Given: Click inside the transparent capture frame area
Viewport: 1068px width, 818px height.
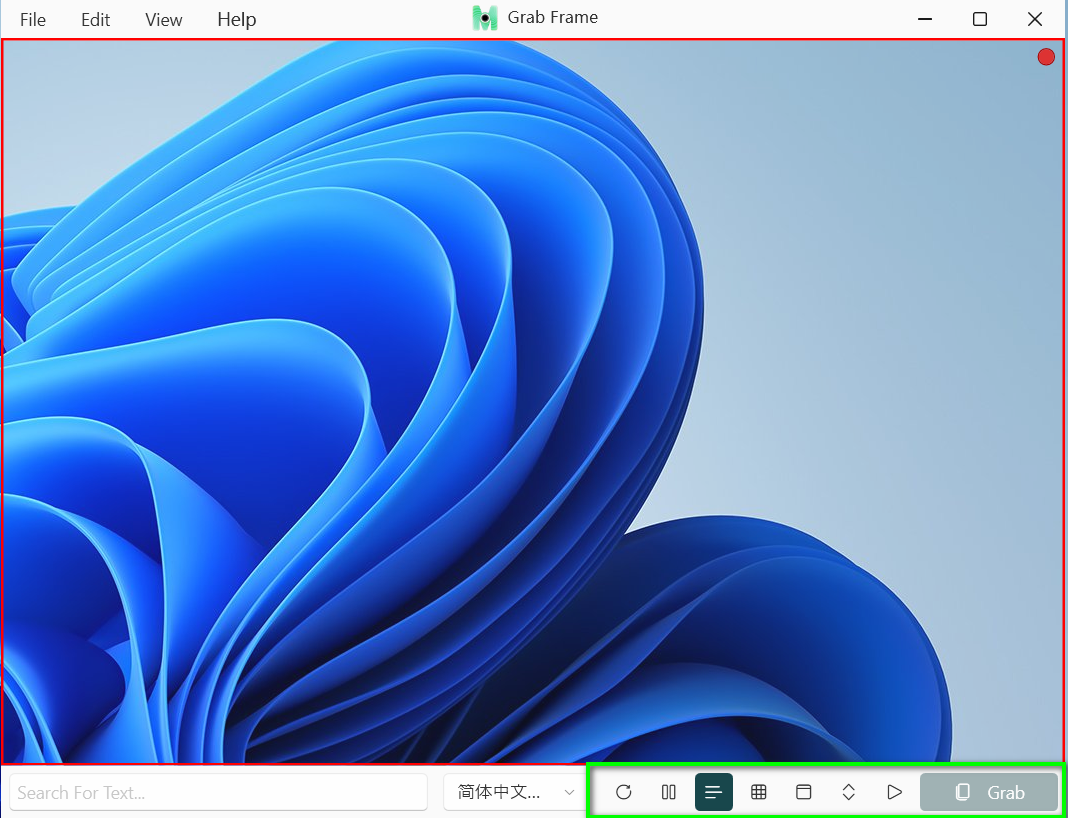Looking at the screenshot, I should tap(530, 400).
